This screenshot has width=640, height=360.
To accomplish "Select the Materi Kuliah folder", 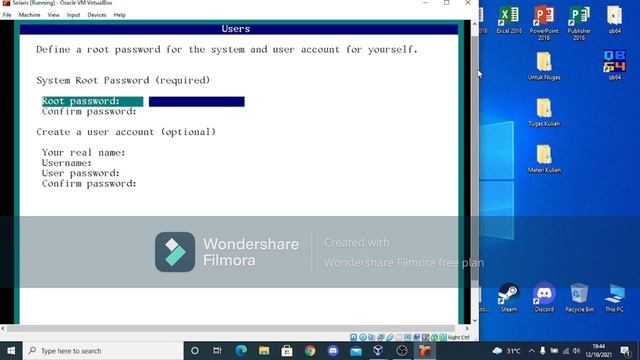I will pyautogui.click(x=544, y=158).
